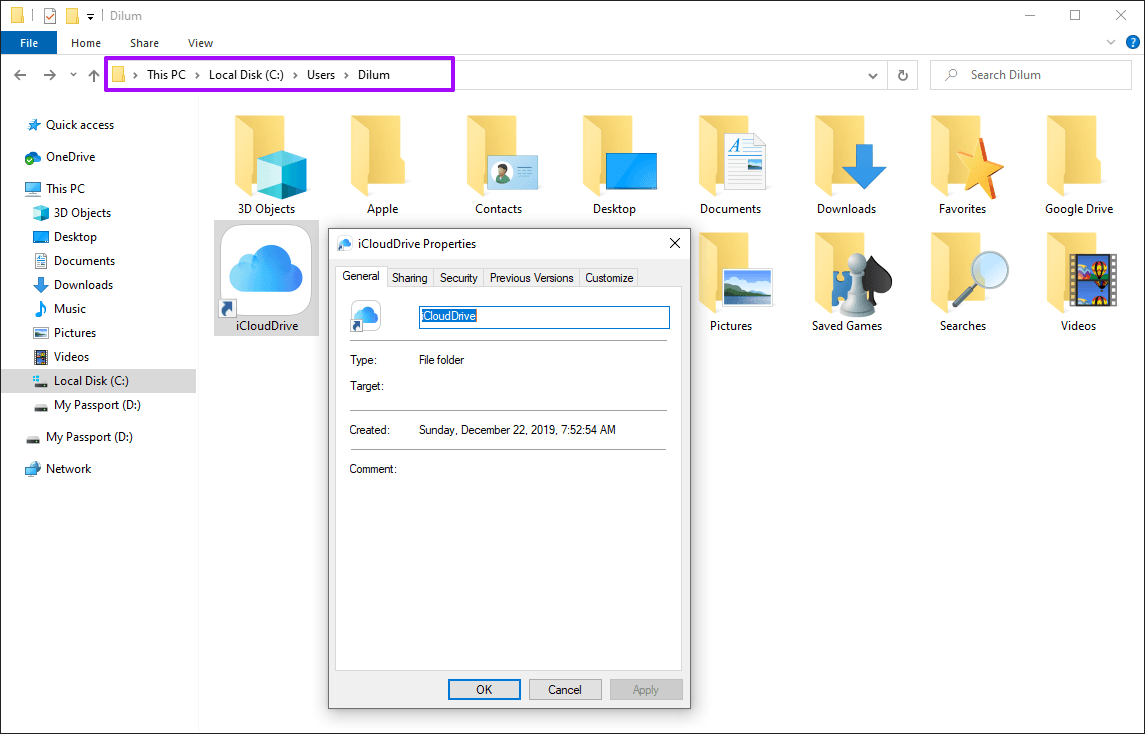1145x734 pixels.
Task: Select the General properties tab
Action: [x=361, y=276]
